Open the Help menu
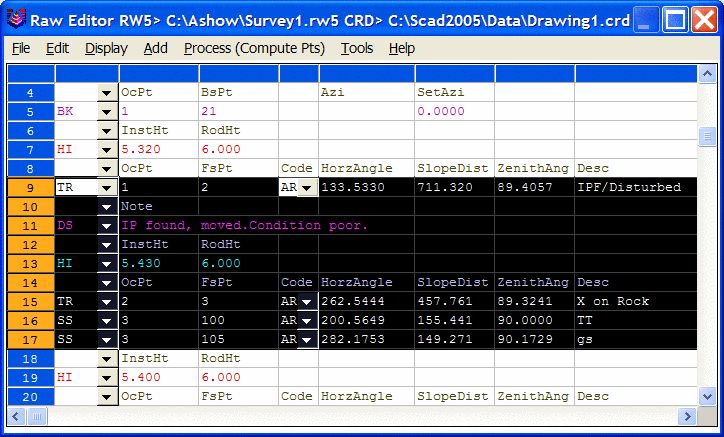724x437 pixels. 402,48
